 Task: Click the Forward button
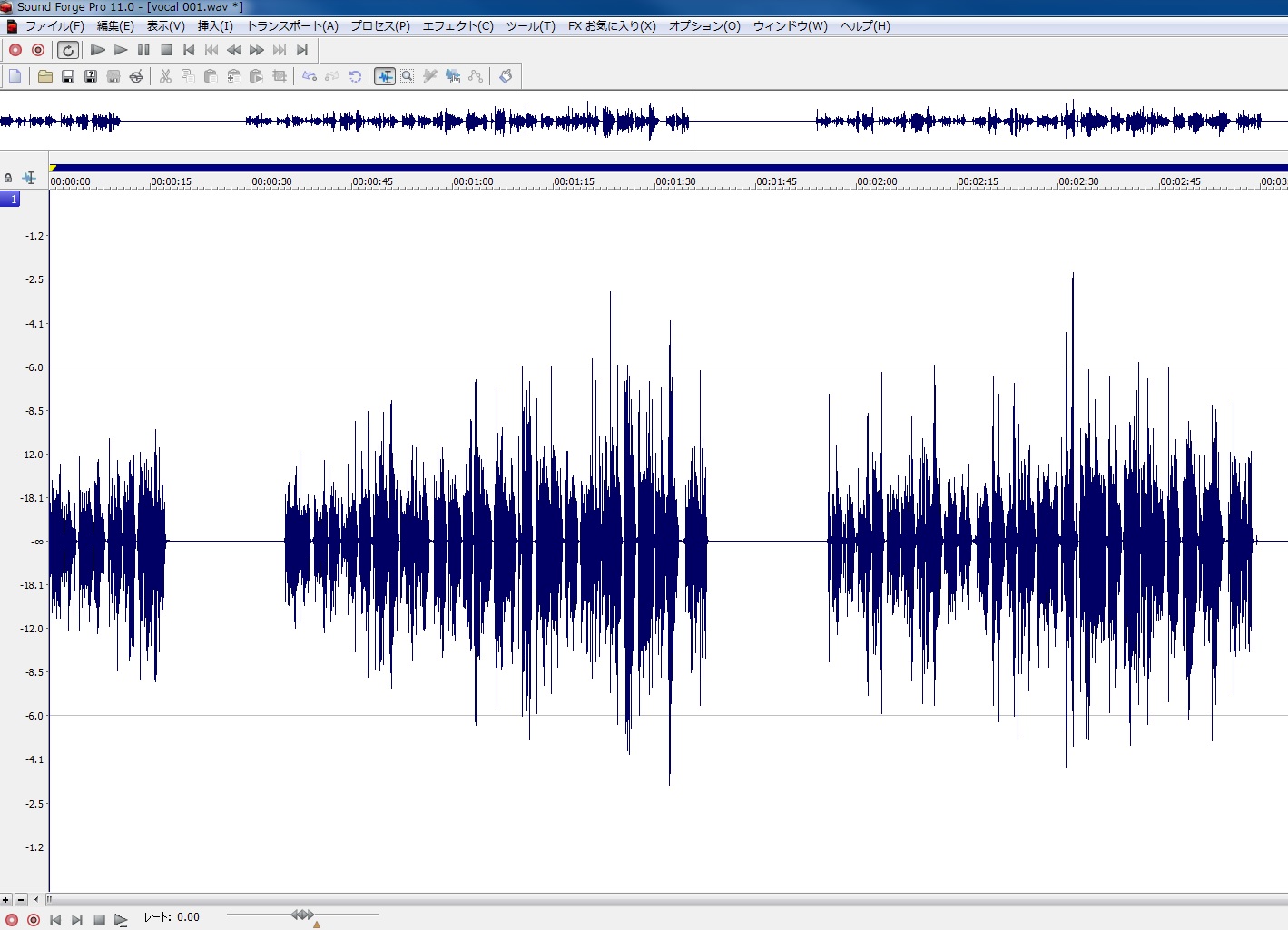257,50
